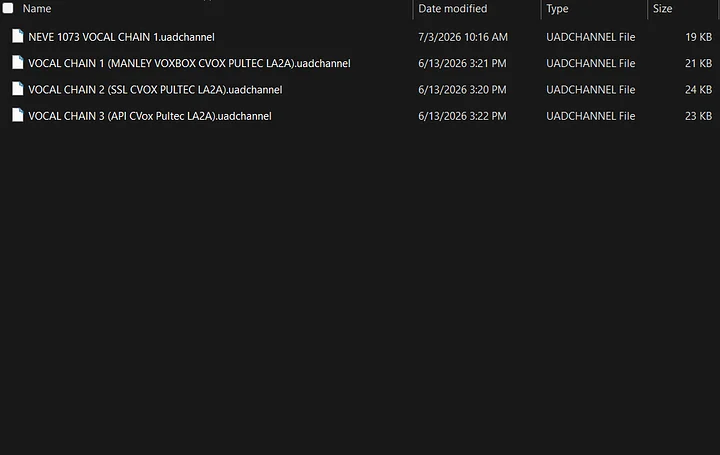Click the date 6/13/2026 3:21 PM

pyautogui.click(x=462, y=63)
